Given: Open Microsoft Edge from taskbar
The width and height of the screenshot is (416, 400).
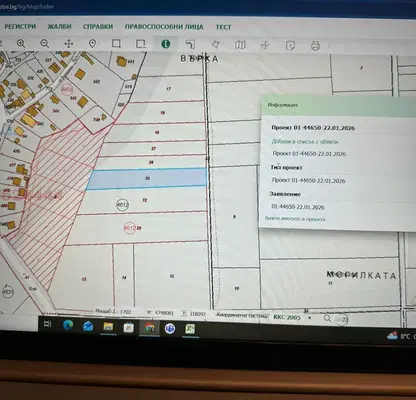Looking at the screenshot, I should pyautogui.click(x=68, y=325).
